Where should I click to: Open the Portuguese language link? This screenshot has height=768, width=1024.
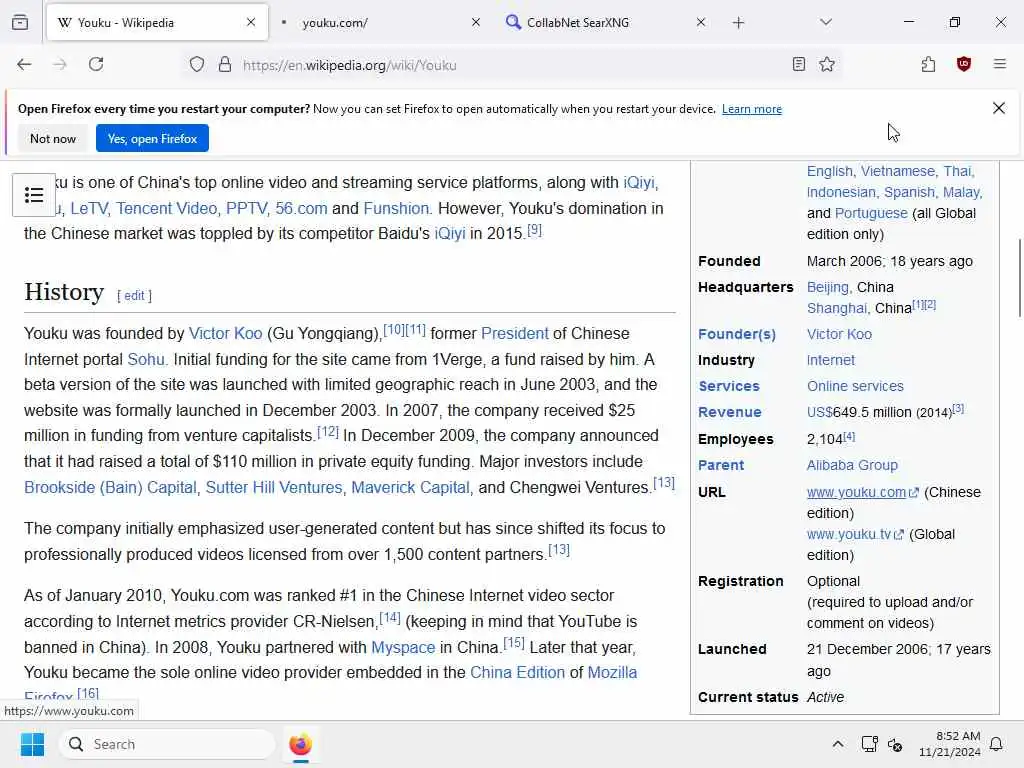tap(871, 214)
